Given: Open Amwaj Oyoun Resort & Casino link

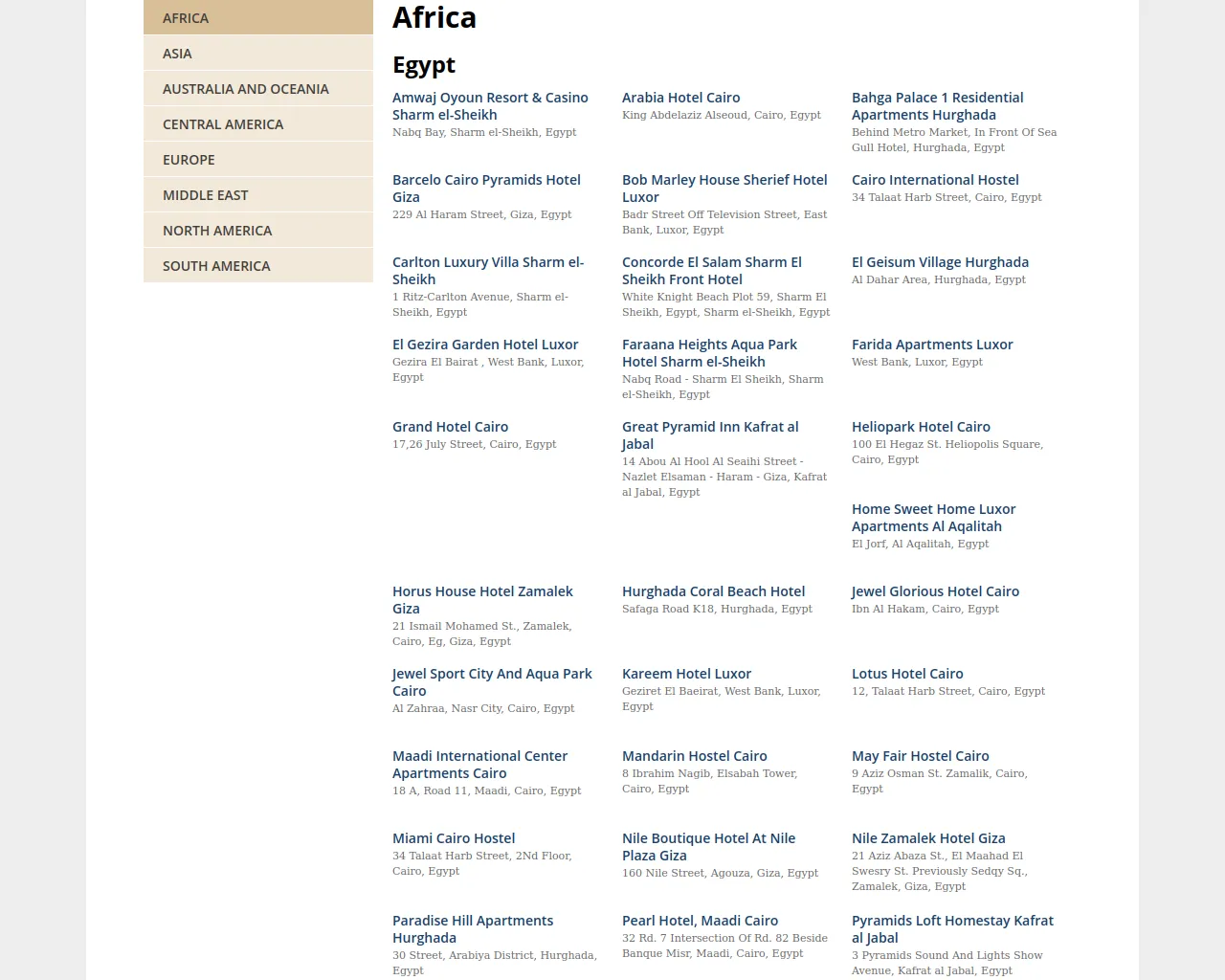Looking at the screenshot, I should [490, 106].
